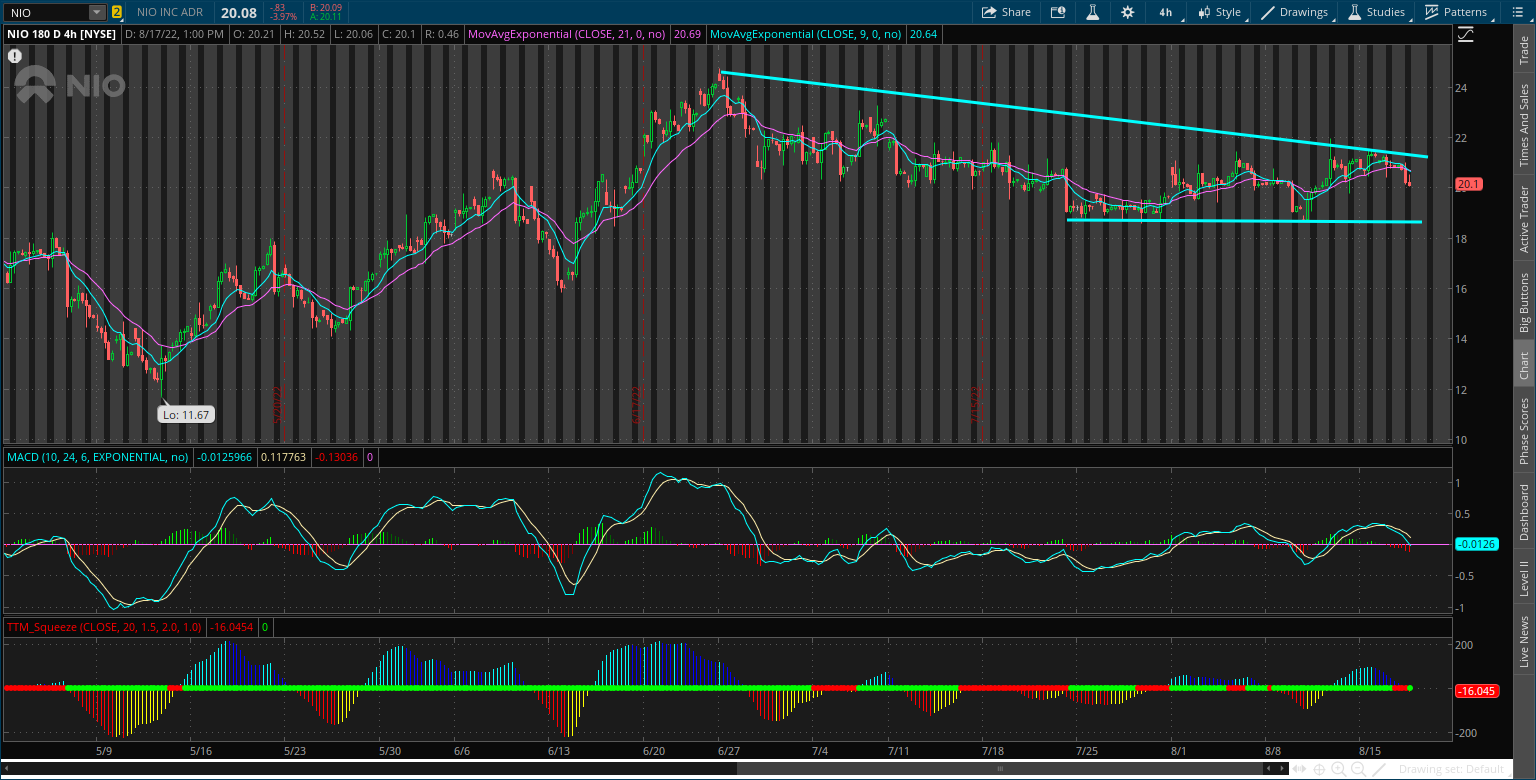Image resolution: width=1536 pixels, height=780 pixels.
Task: Click the horizontal chart scrollbar thumb
Action: (x=1002, y=769)
